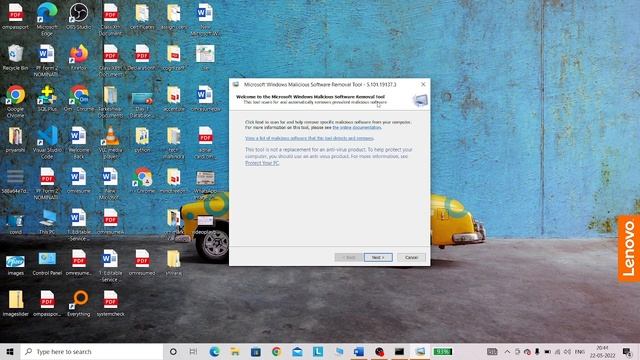The height and width of the screenshot is (360, 640).
Task: Select the systemcheck PDF file
Action: (x=110, y=303)
